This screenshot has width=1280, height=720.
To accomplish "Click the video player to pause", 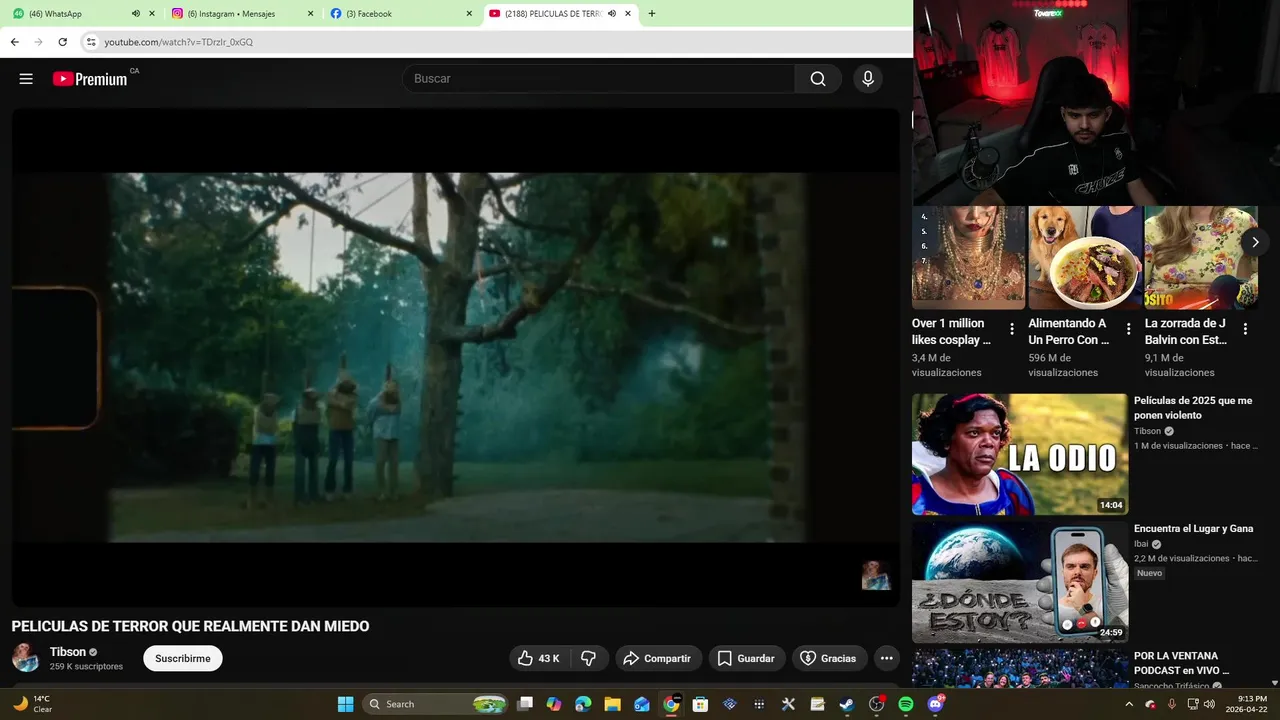I will coord(456,357).
